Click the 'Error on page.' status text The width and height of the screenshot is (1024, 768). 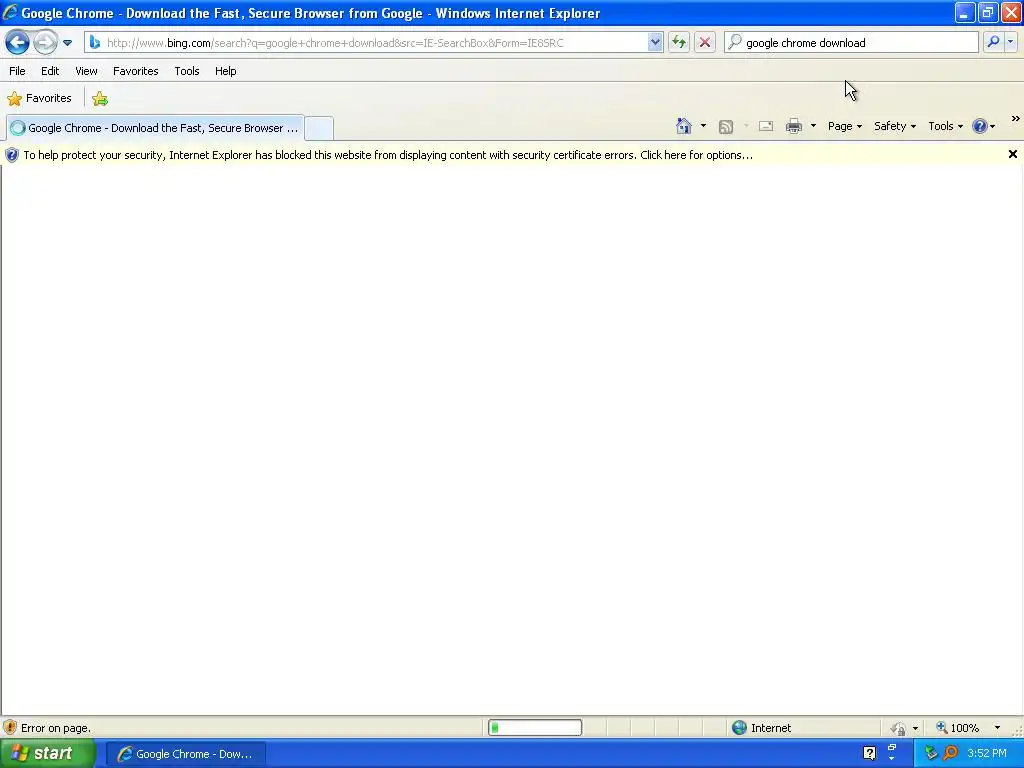tap(56, 728)
